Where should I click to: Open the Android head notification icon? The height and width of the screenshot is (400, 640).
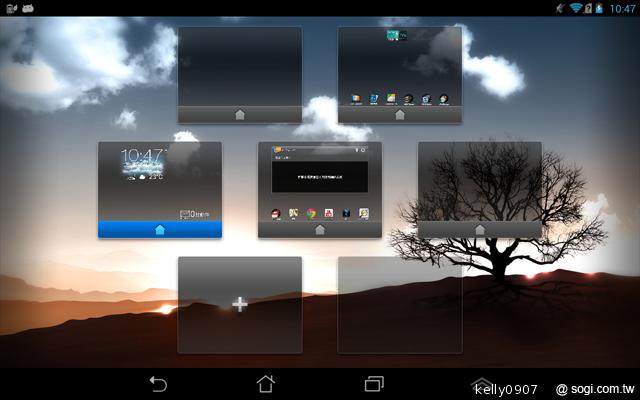tap(28, 8)
